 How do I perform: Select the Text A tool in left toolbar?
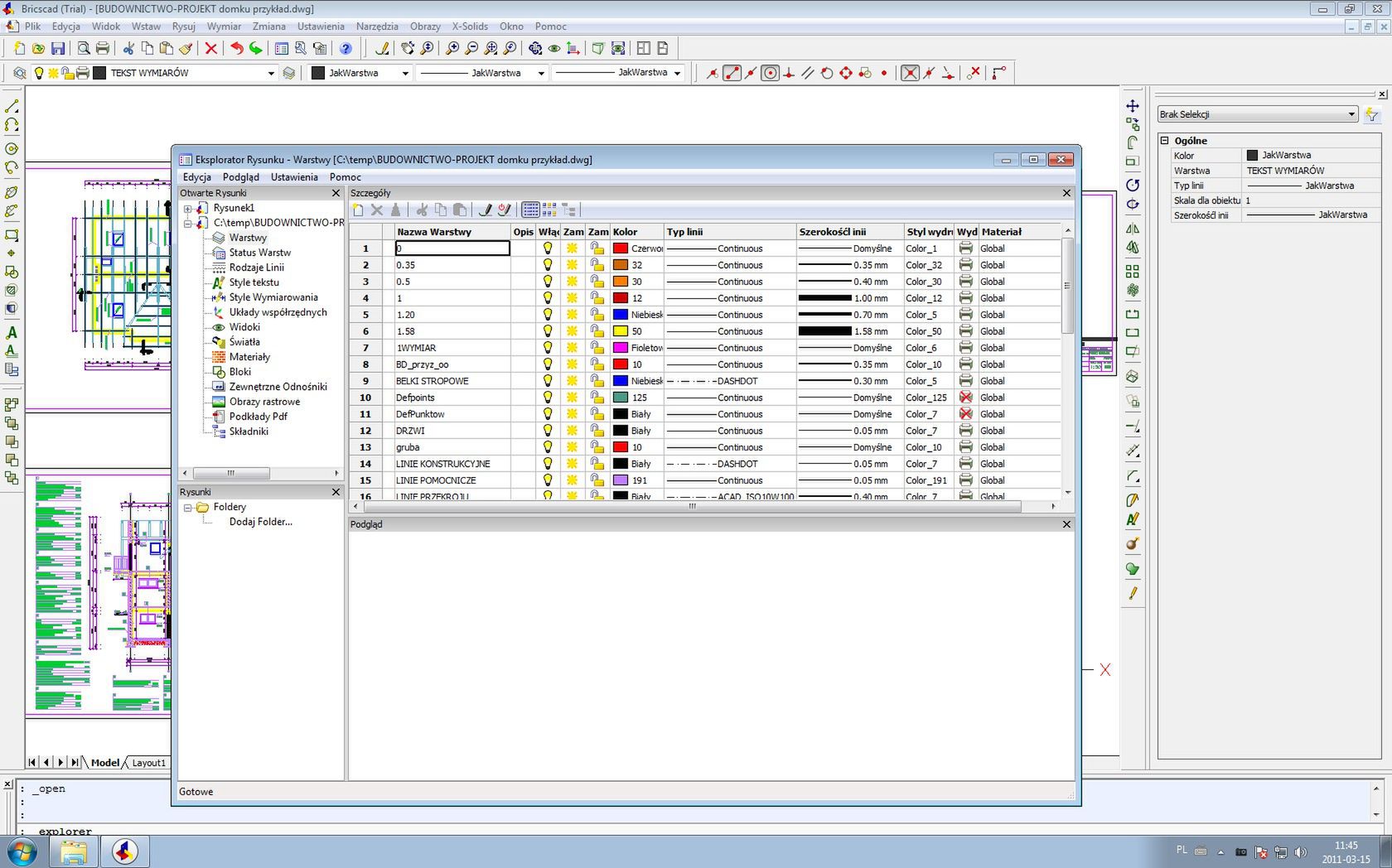point(12,332)
